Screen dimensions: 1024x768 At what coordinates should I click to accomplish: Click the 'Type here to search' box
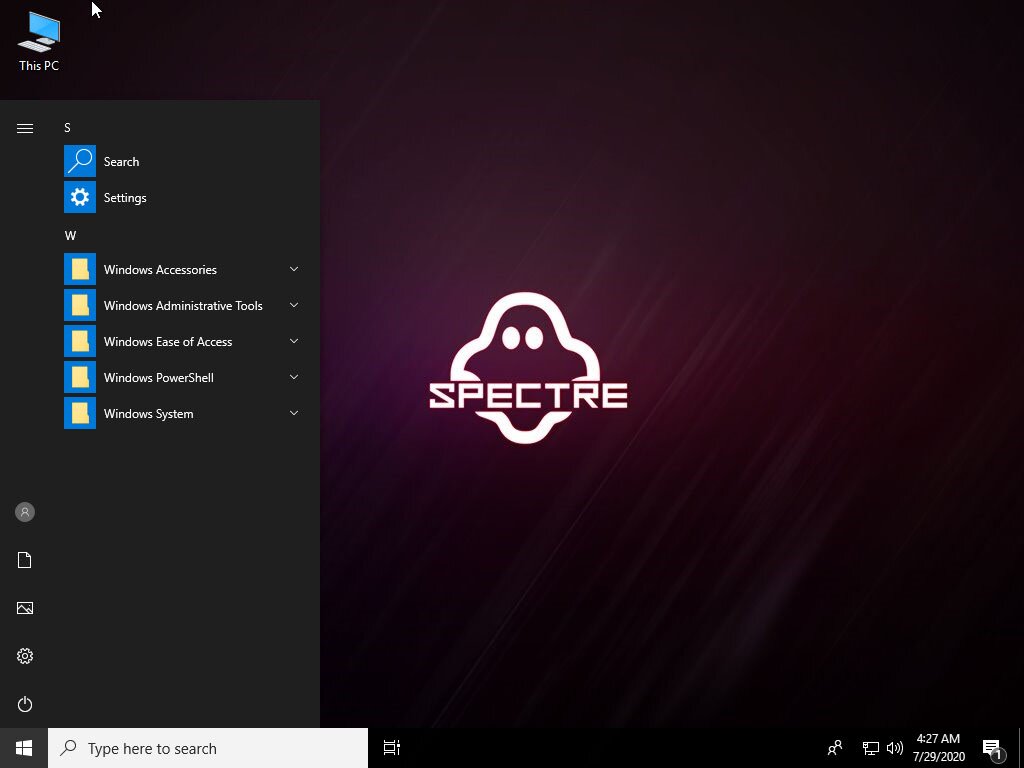click(x=208, y=748)
